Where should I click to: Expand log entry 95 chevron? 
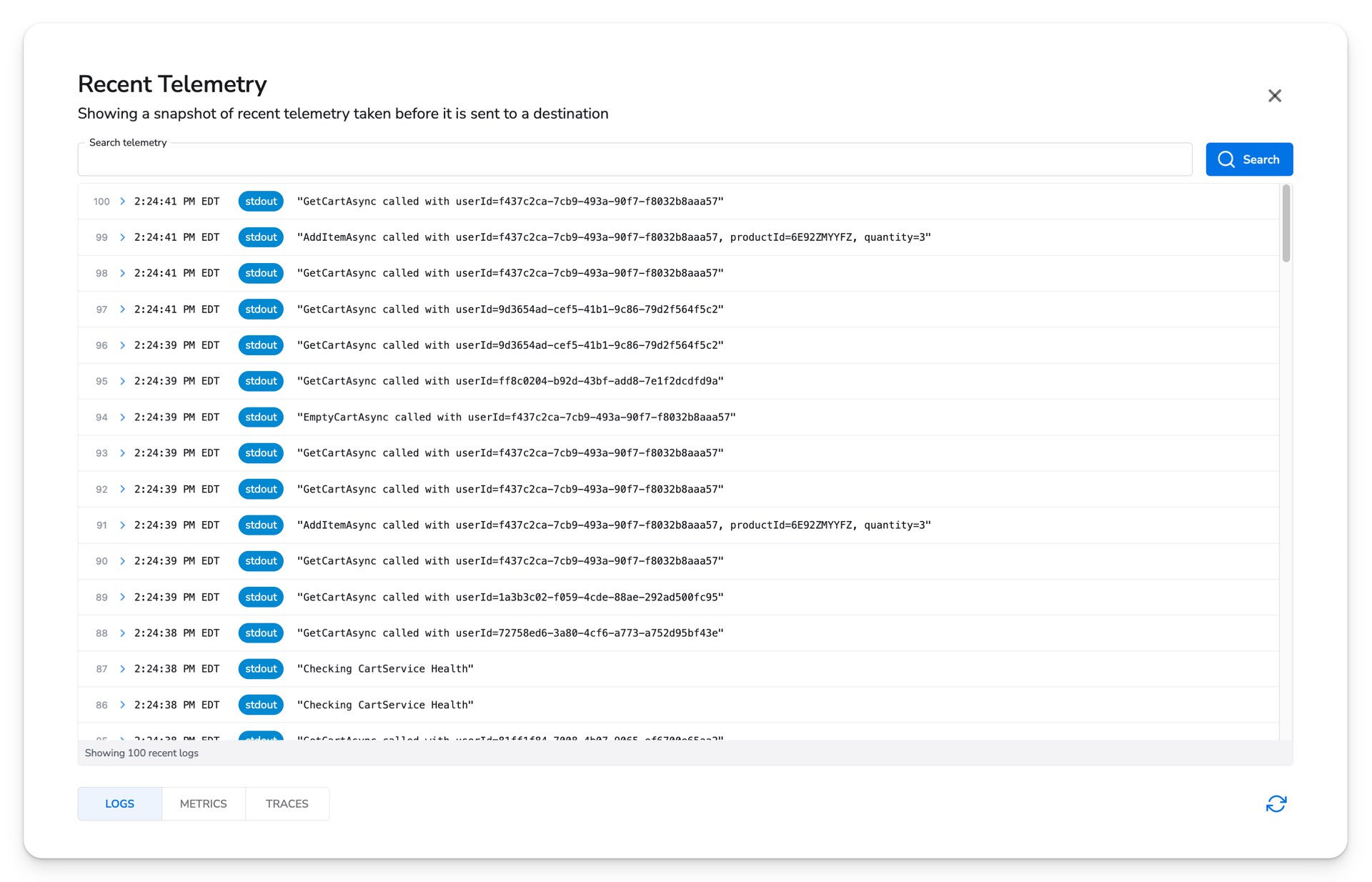122,381
